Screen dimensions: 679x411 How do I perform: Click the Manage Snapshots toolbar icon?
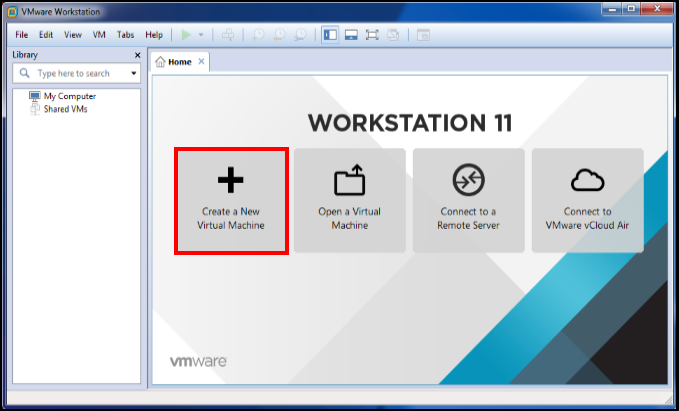coord(300,35)
